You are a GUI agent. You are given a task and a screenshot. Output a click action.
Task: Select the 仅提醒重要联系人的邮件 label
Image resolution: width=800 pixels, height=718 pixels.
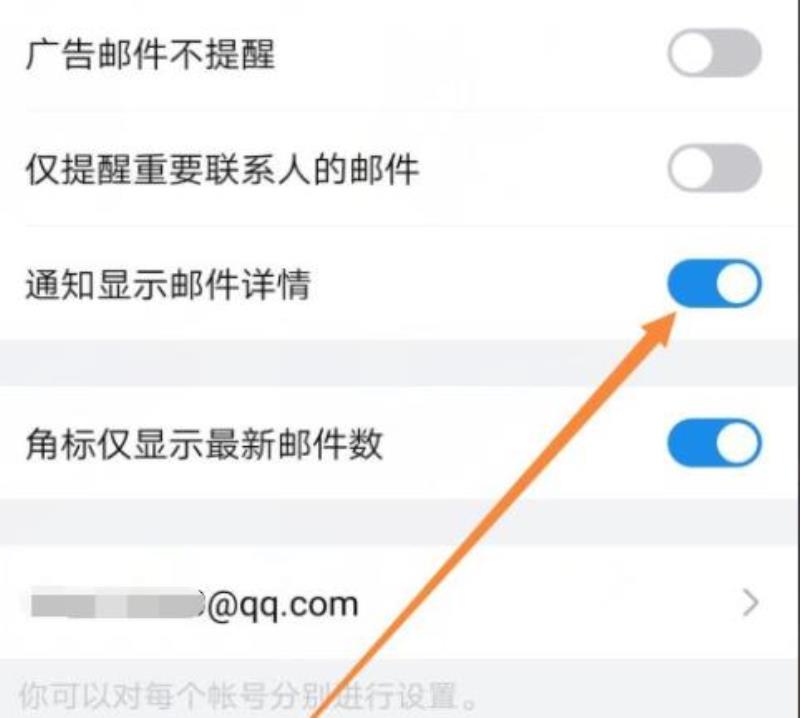pyautogui.click(x=222, y=169)
